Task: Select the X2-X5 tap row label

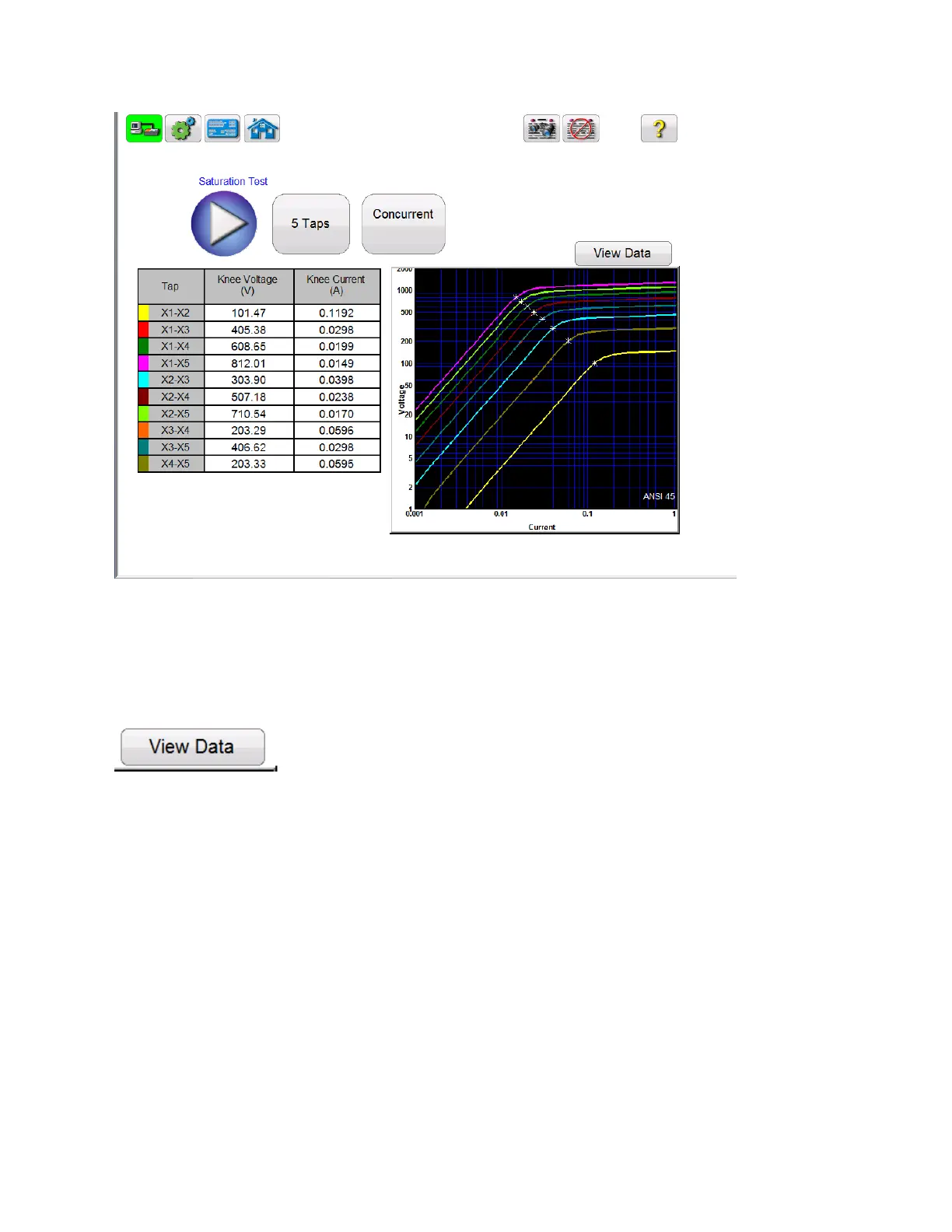Action: point(176,414)
